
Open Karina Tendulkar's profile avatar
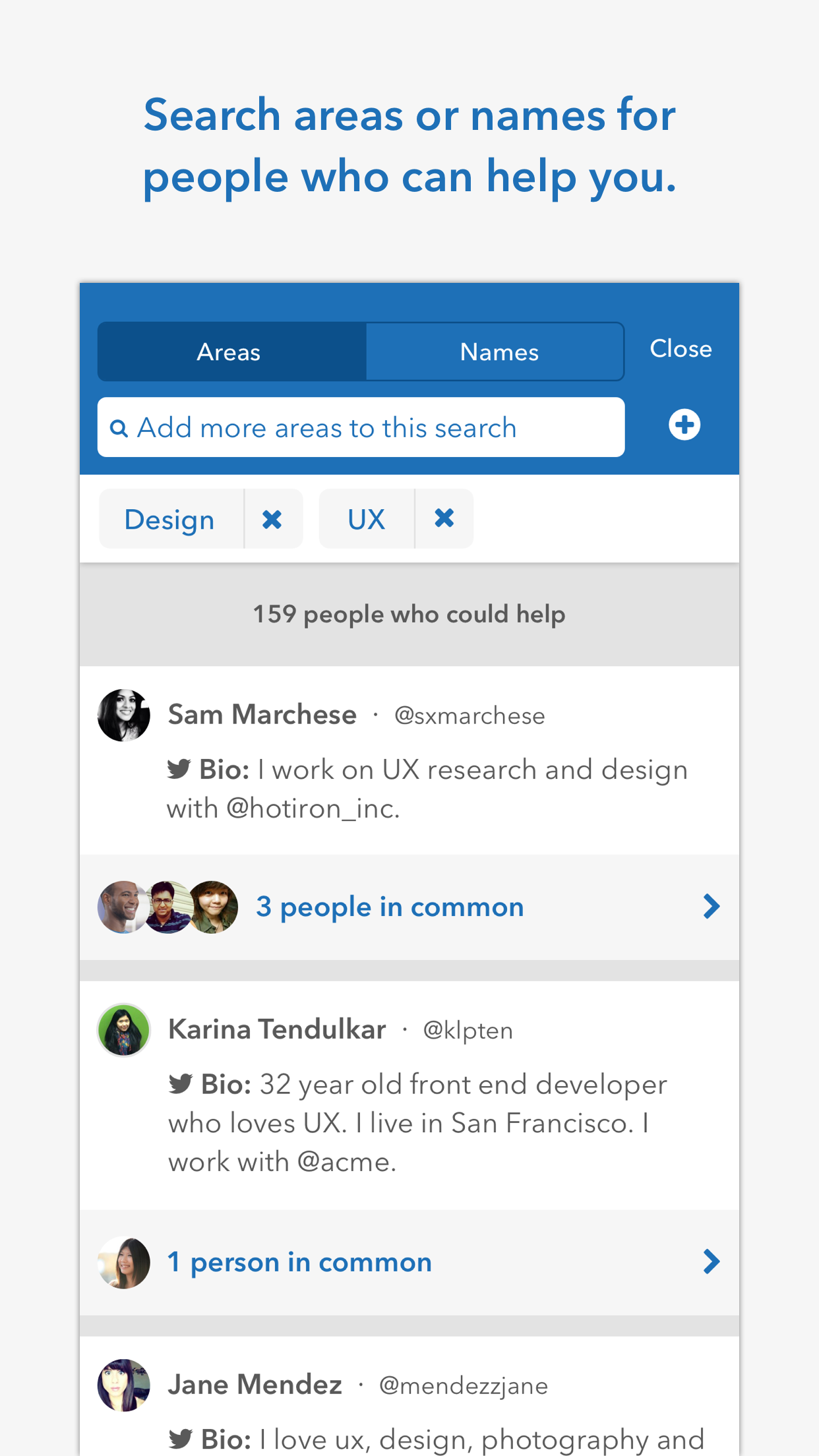tap(124, 1030)
